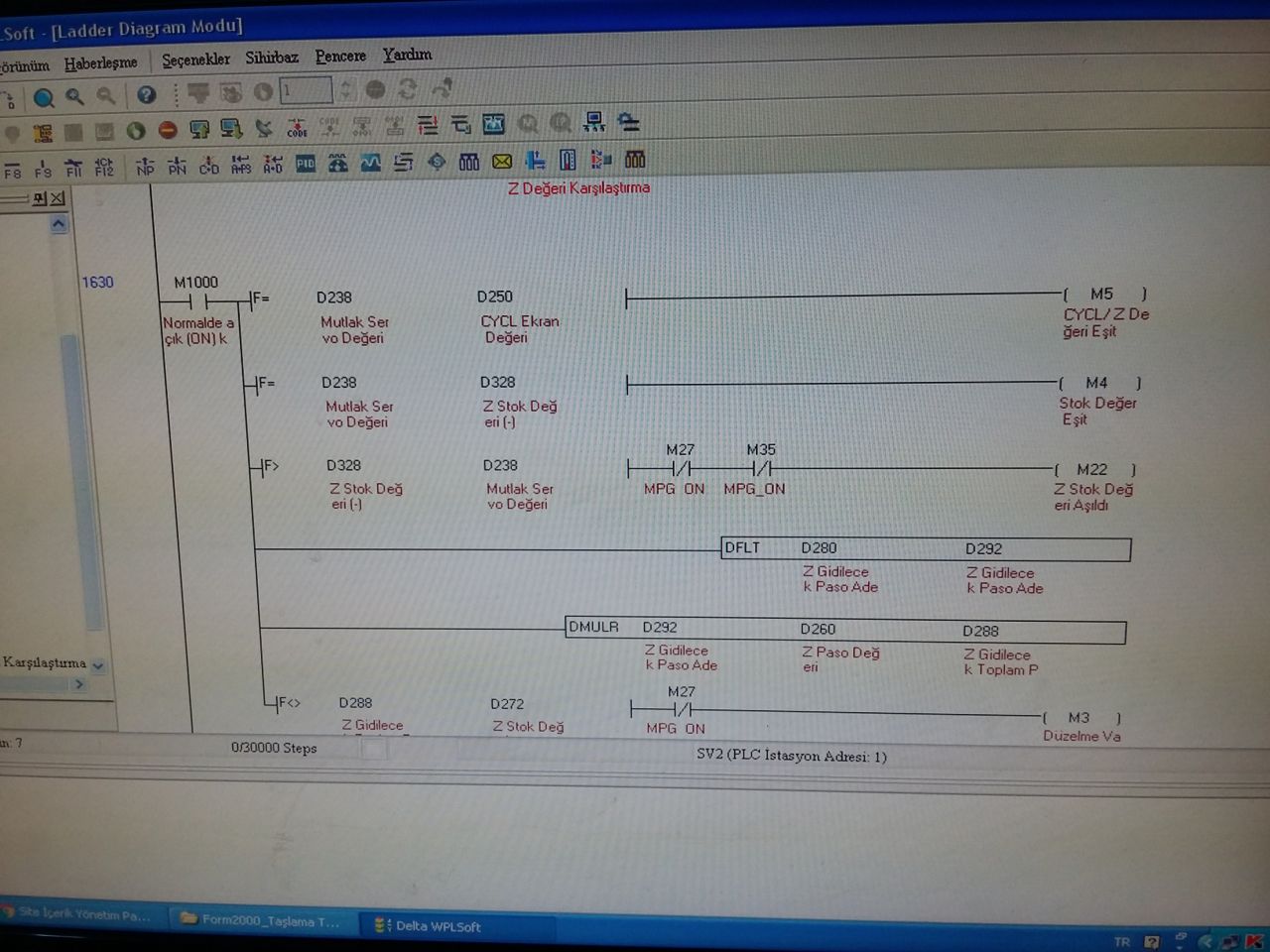Image resolution: width=1270 pixels, height=952 pixels.
Task: Click the network computers icon
Action: coord(594,122)
